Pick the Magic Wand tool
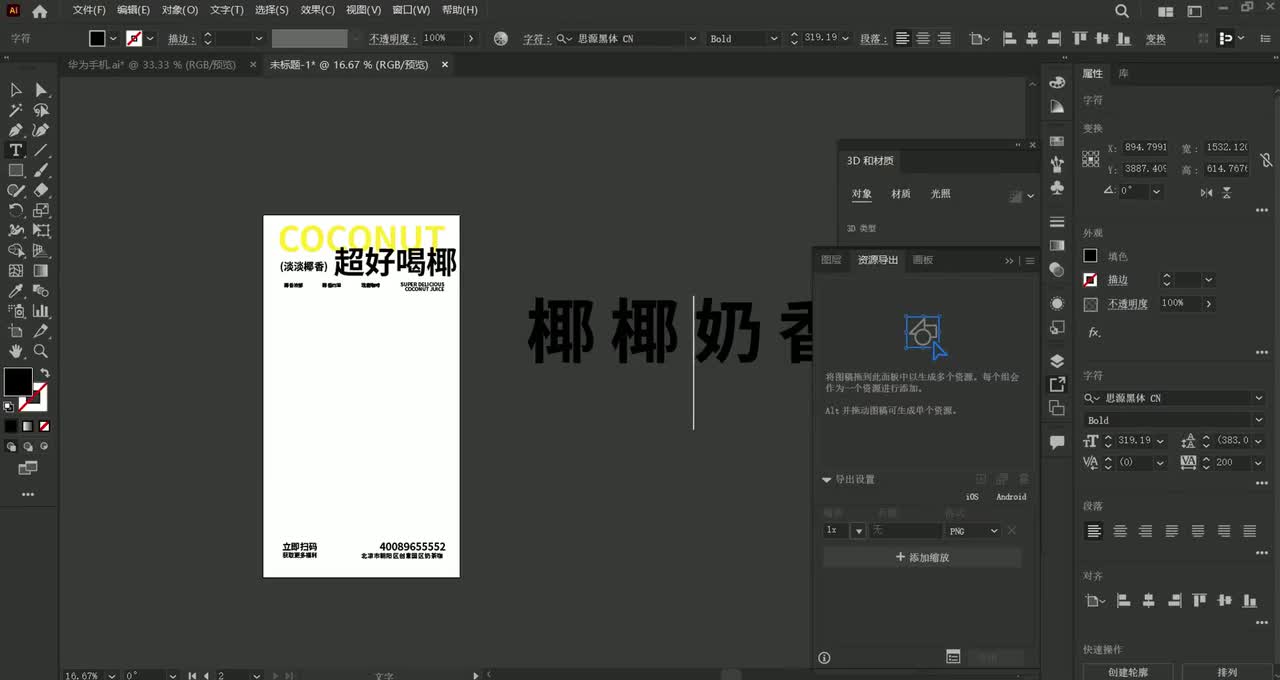This screenshot has width=1280, height=680. (16, 110)
